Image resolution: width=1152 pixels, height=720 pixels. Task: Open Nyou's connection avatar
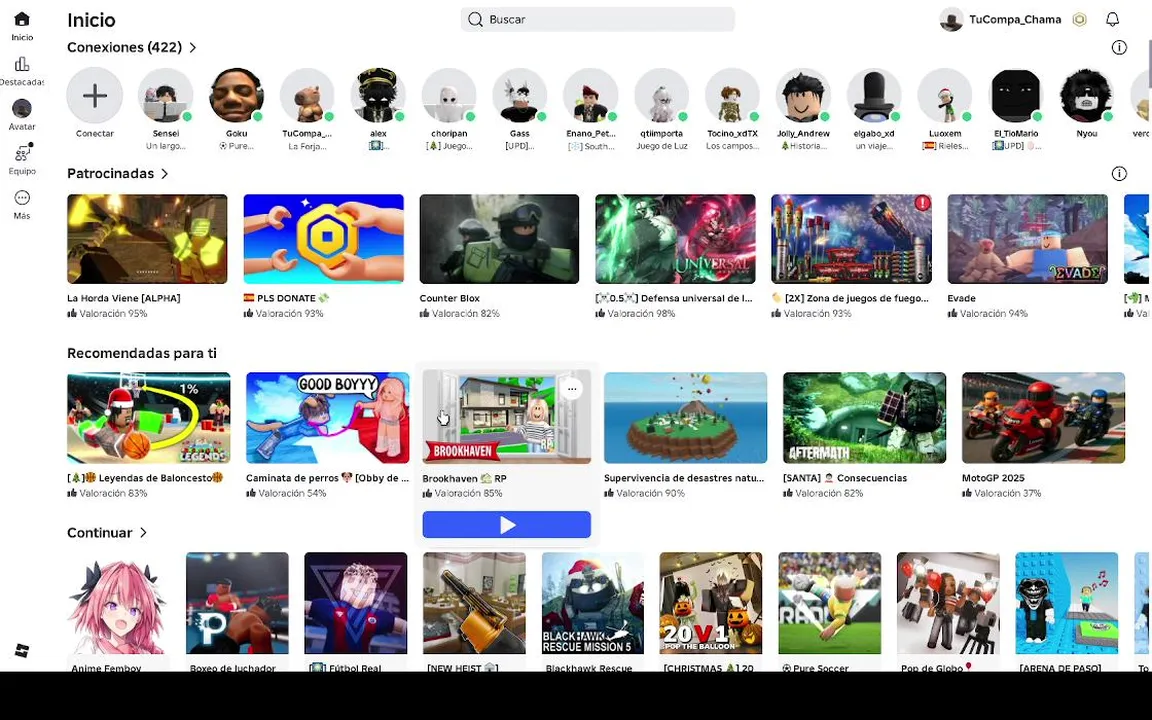pos(1087,96)
